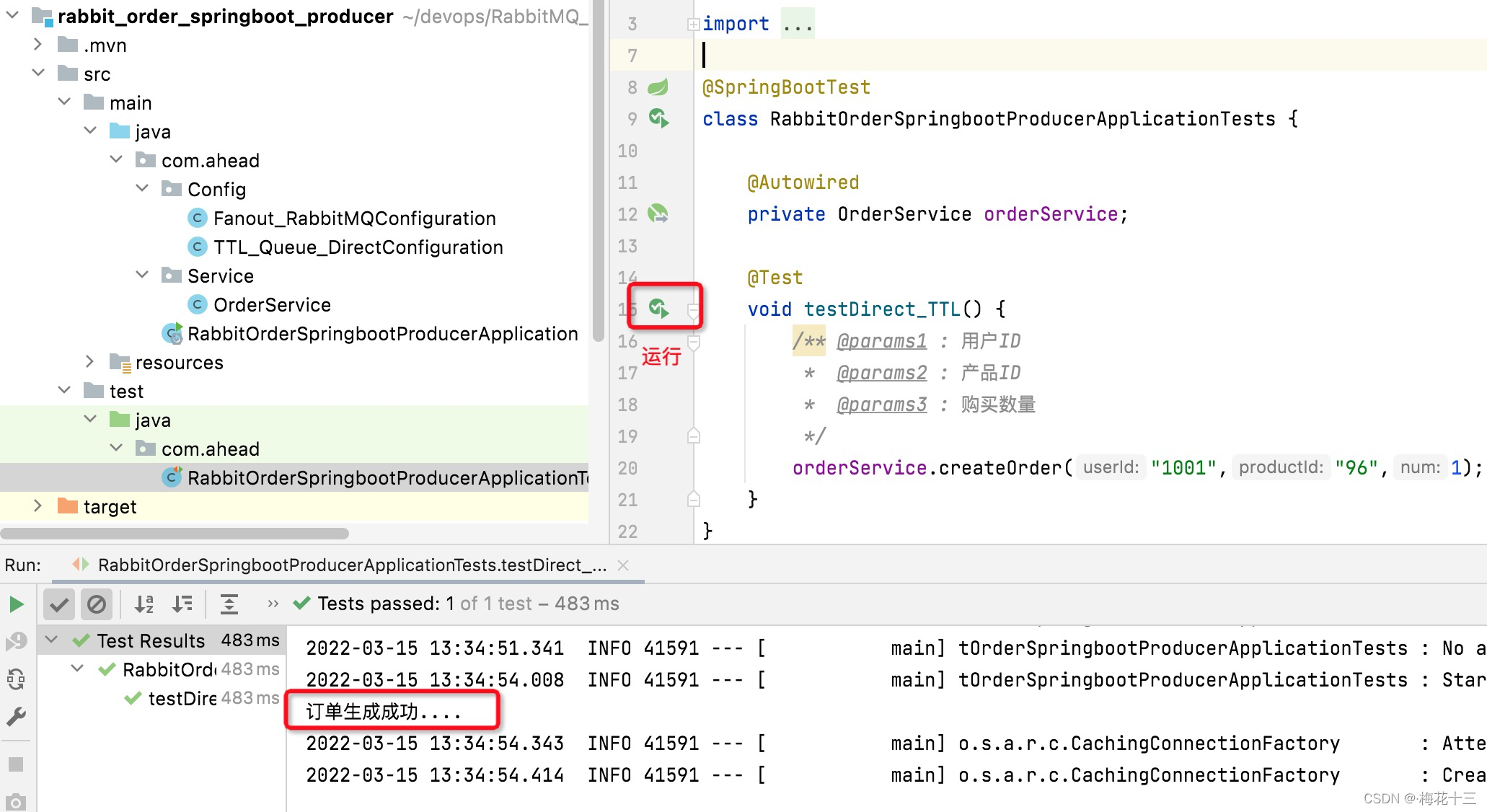Toggle show passed tests checkmark button
Viewport: 1487px width, 812px height.
coord(59,604)
